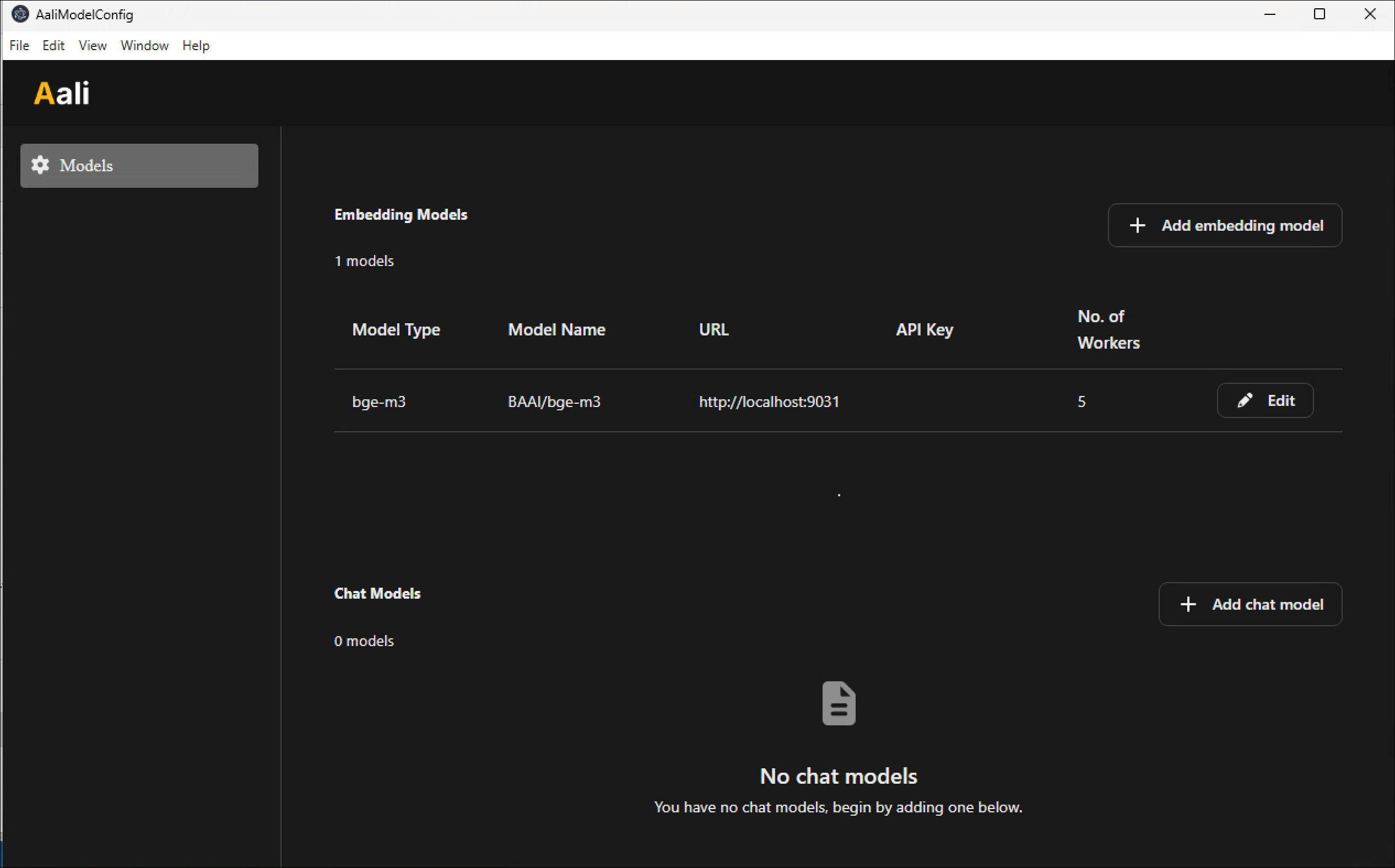Click the plus icon for adding chat model
This screenshot has width=1395, height=868.
(1187, 605)
